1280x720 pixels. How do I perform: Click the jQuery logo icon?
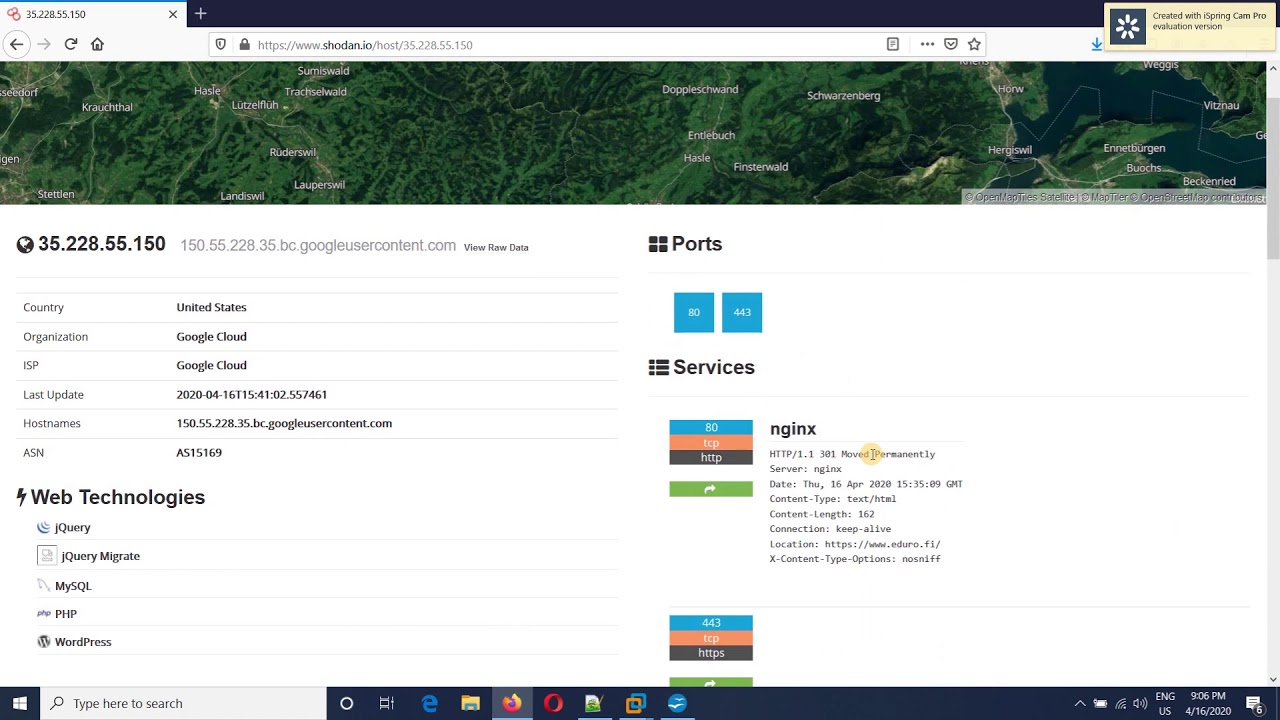pyautogui.click(x=44, y=527)
